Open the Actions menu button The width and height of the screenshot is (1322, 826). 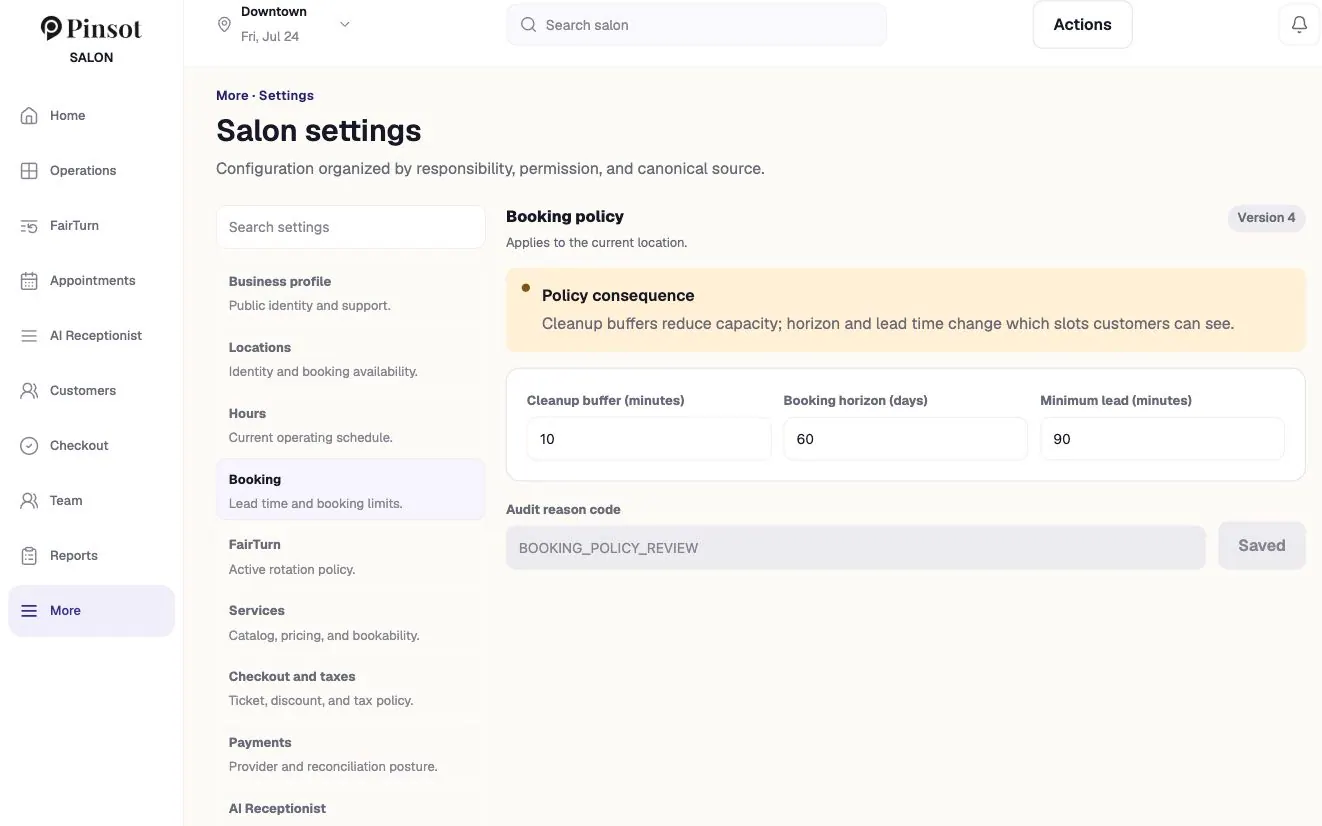pyautogui.click(x=1082, y=25)
